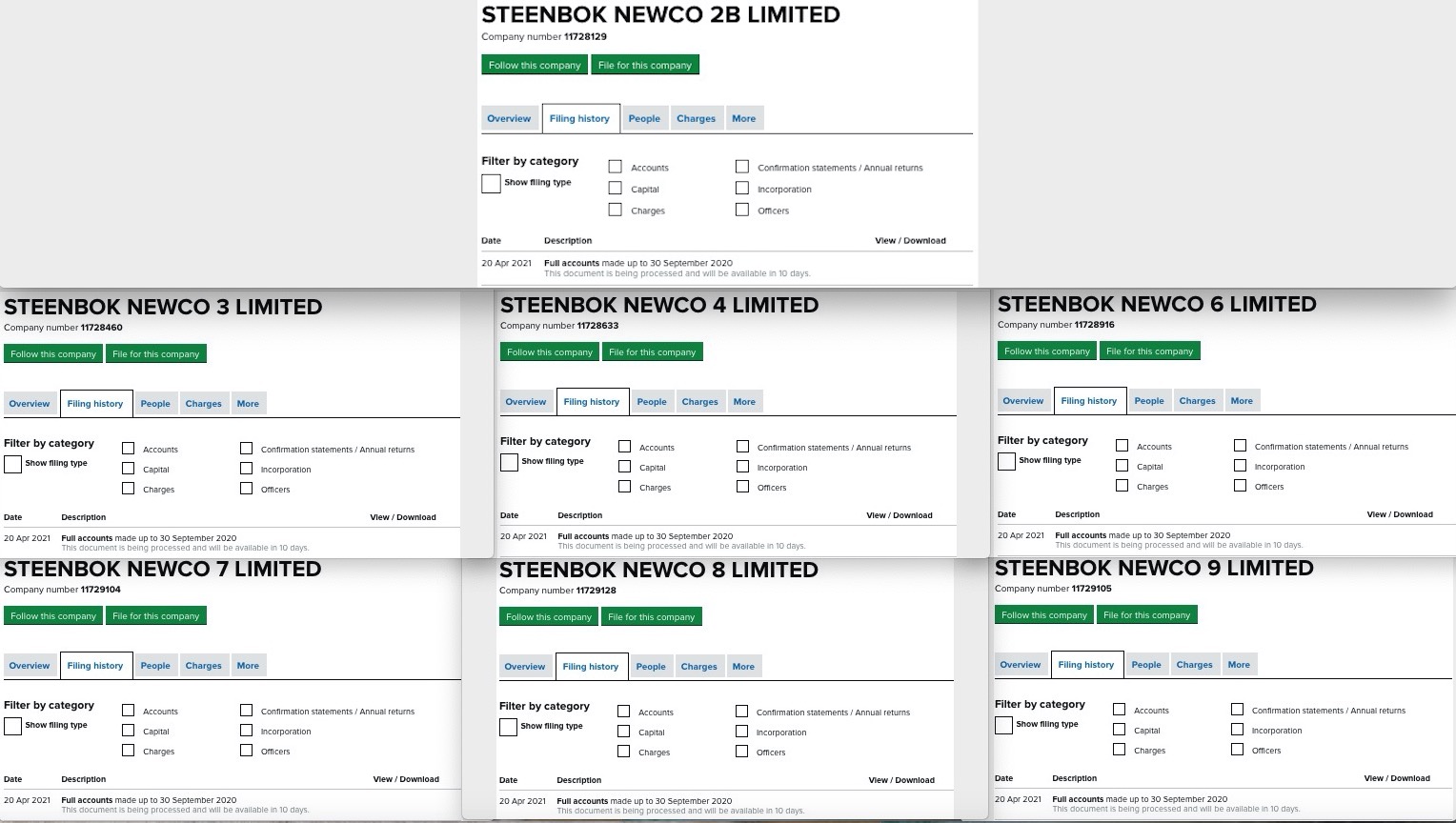Click Follow this company for STEENBOK NEWCO 7
Image resolution: width=1456 pixels, height=823 pixels.
(52, 615)
